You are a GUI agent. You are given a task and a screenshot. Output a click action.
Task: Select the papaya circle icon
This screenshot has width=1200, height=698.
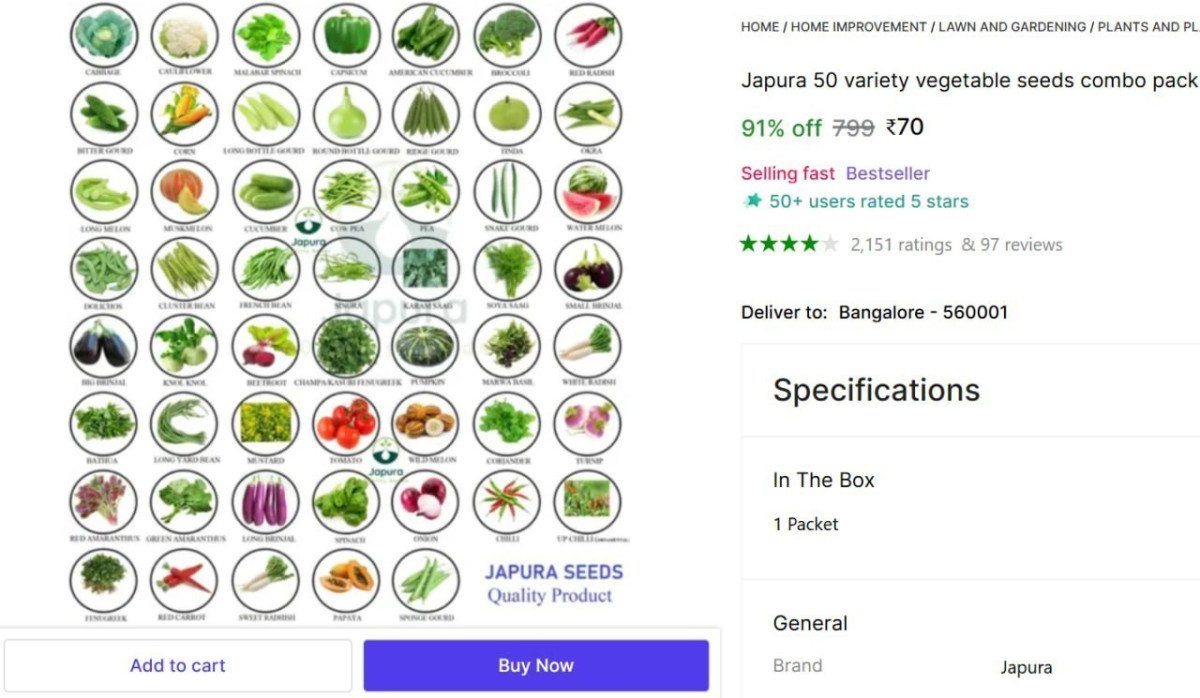(x=345, y=577)
